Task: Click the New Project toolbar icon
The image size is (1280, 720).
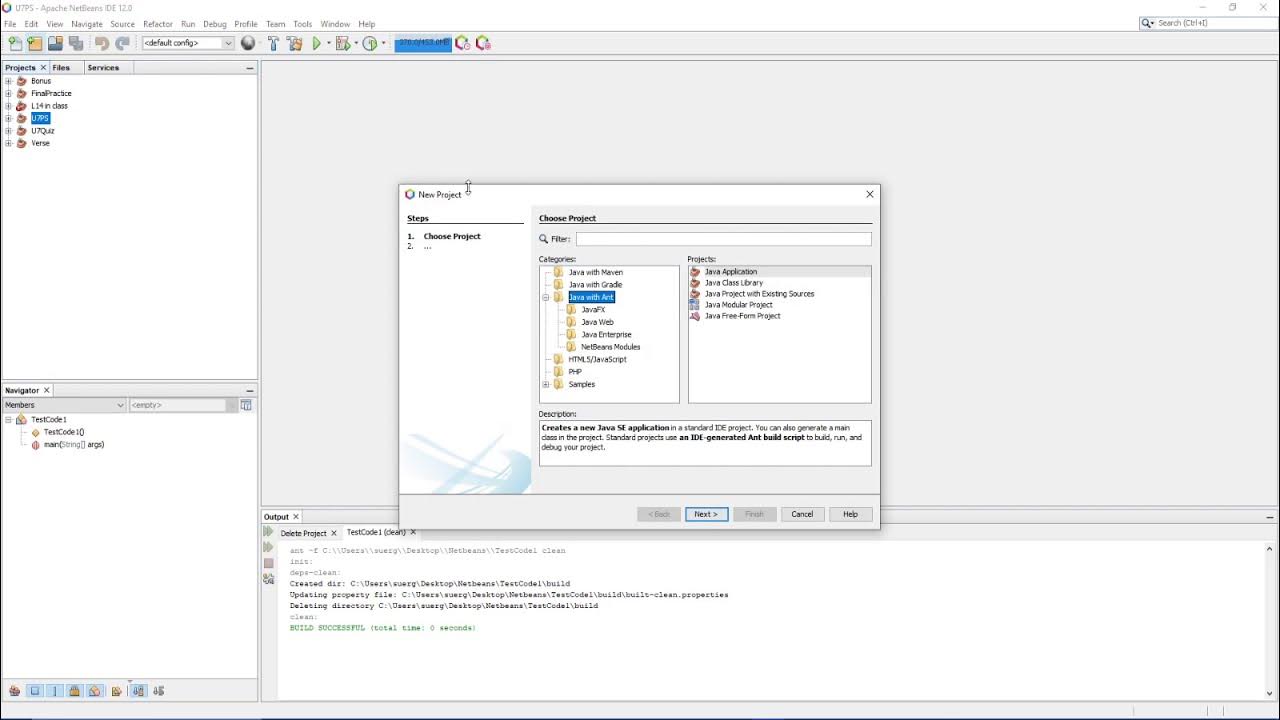Action: pyautogui.click(x=35, y=43)
